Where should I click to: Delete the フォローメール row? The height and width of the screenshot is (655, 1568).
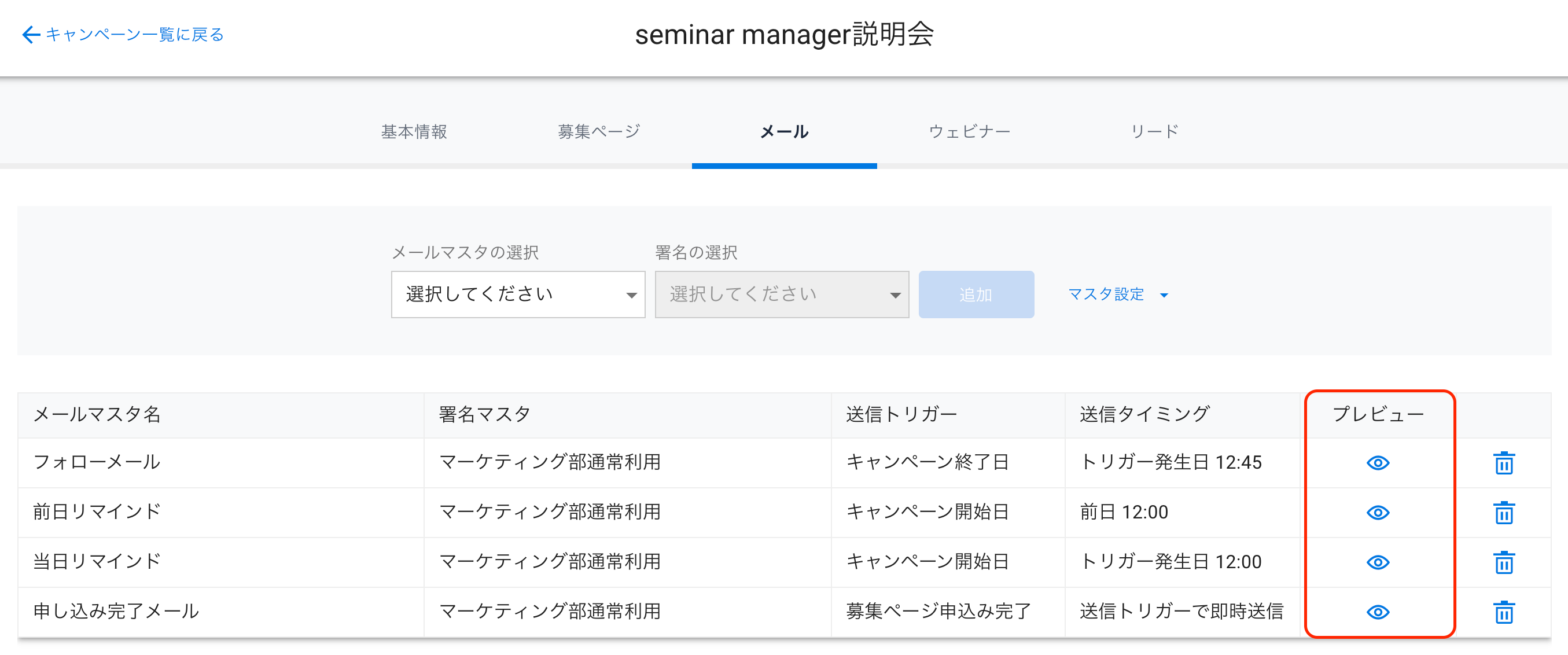click(x=1503, y=463)
